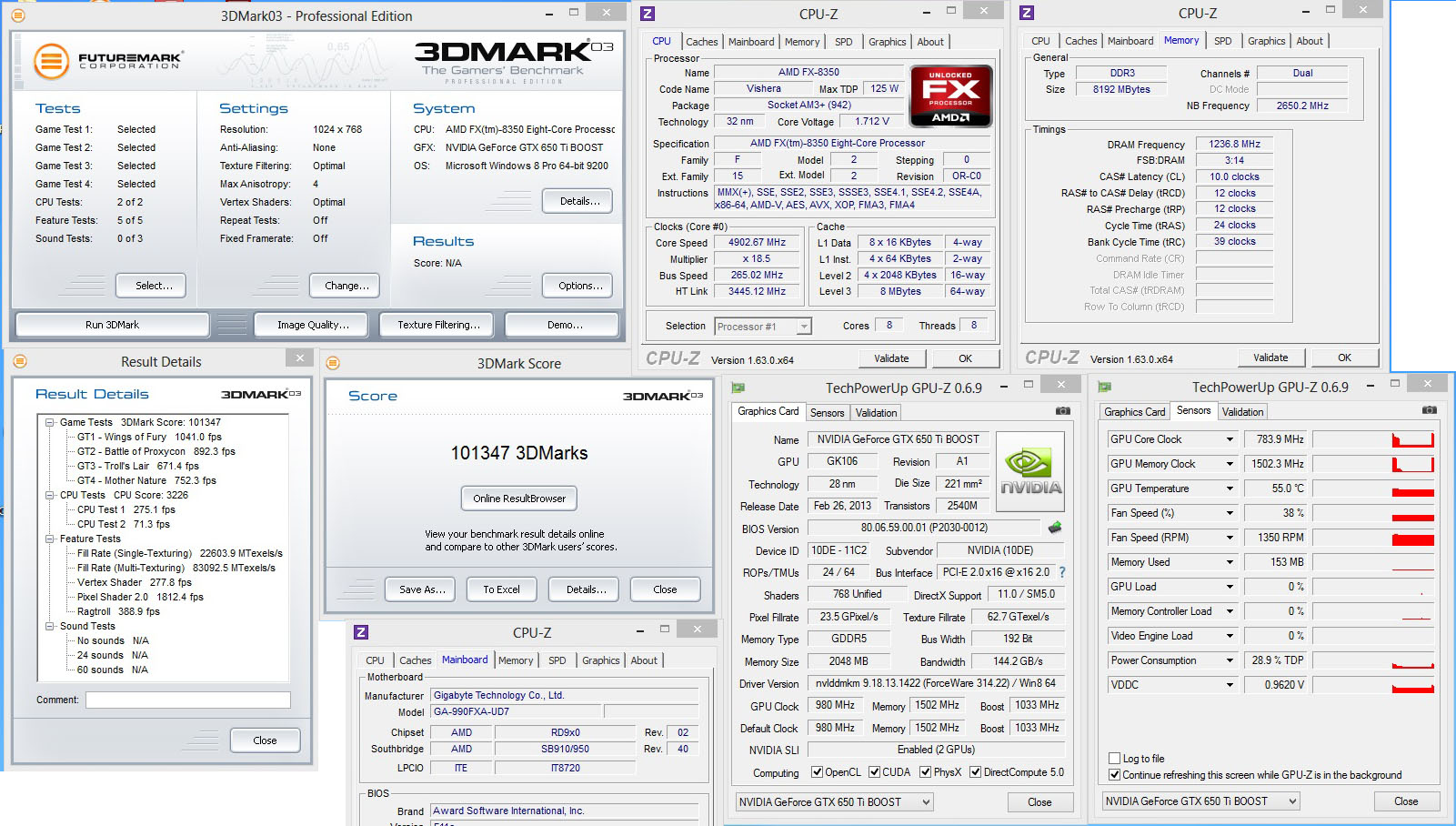Viewport: 1456px width, 826px height.
Task: Open About tab in CPU-Z CPU window
Action: [x=929, y=42]
